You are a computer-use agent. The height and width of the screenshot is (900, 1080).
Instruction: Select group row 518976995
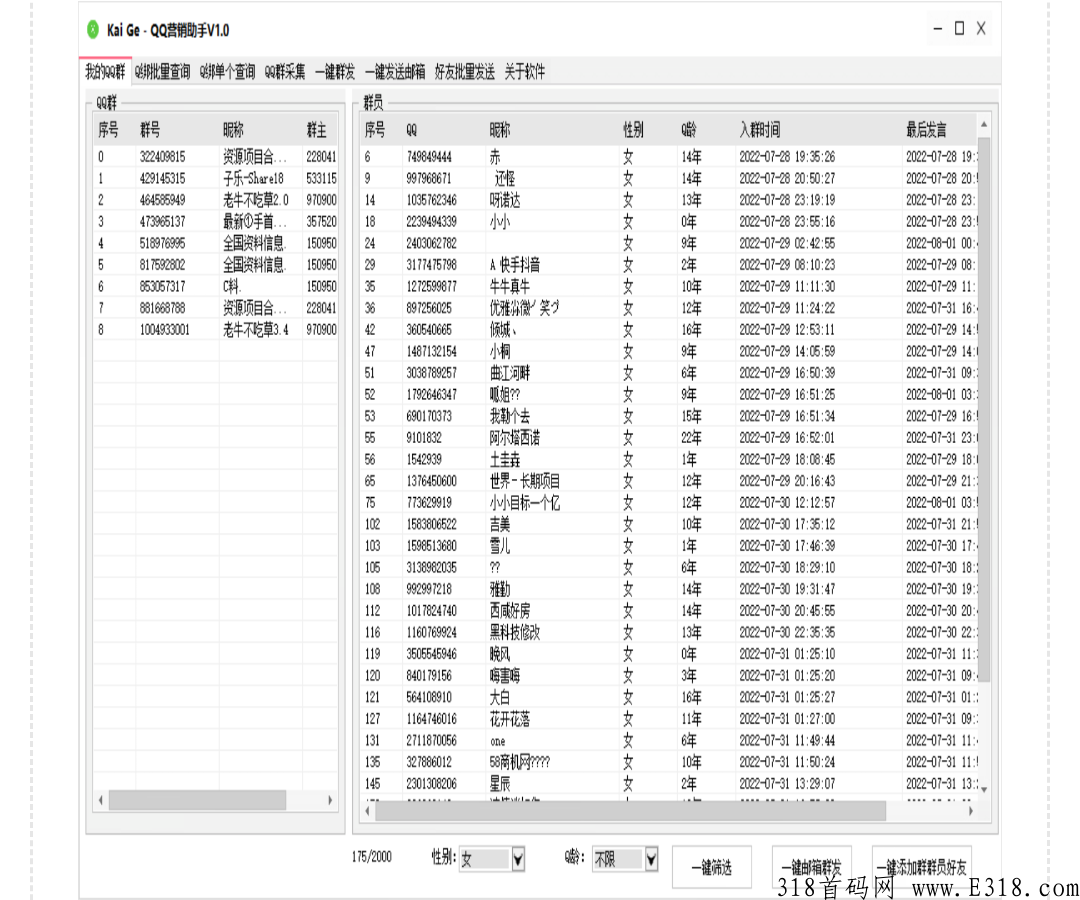pos(216,243)
